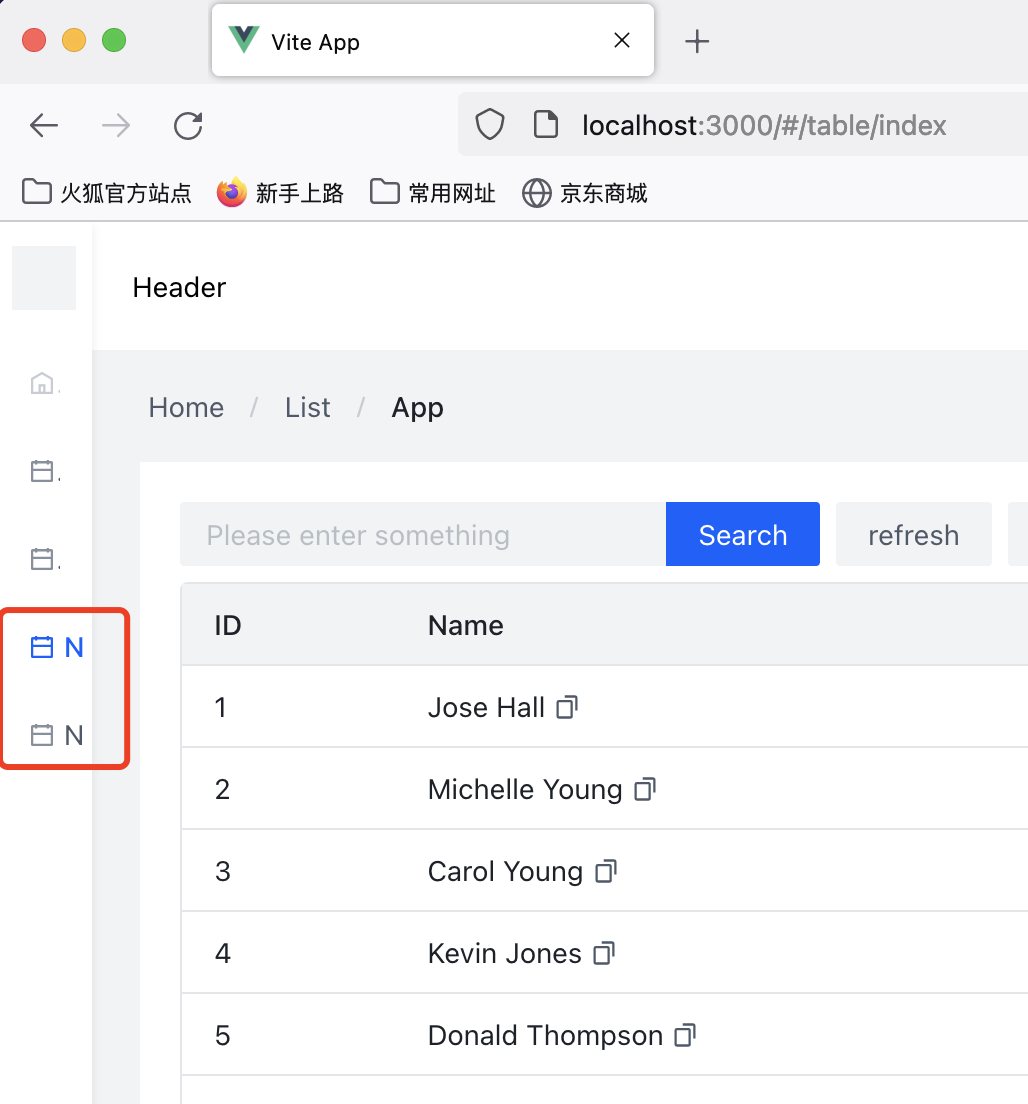1028x1104 pixels.
Task: Click the sidebar logo placeholder
Action: click(44, 277)
